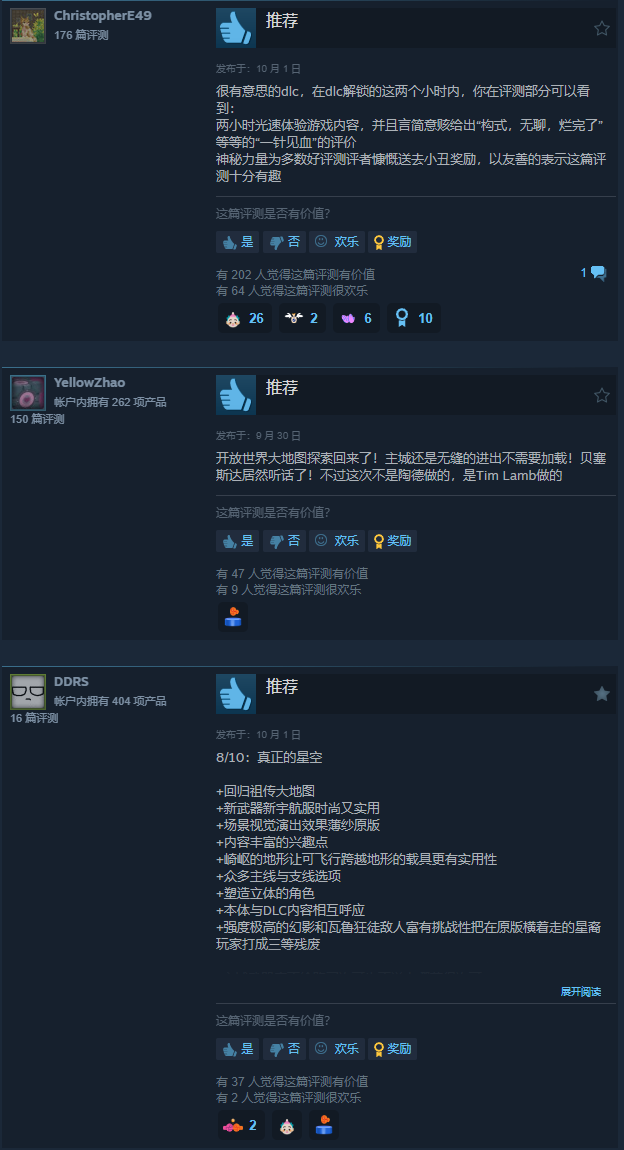Image resolution: width=624 pixels, height=1150 pixels.
Task: Open YellowZhao's 150 篇评测 link
Action: pyautogui.click(x=37, y=419)
